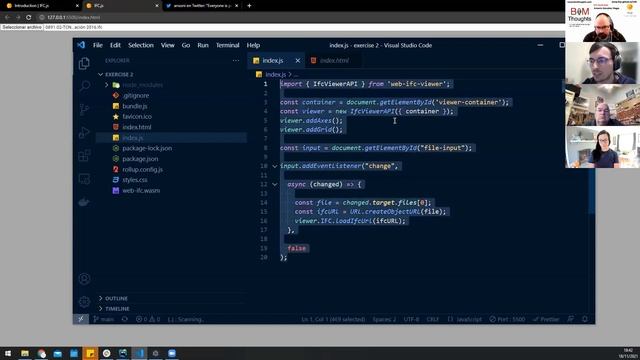Open the File menu
640x360 pixels.
tap(98, 45)
